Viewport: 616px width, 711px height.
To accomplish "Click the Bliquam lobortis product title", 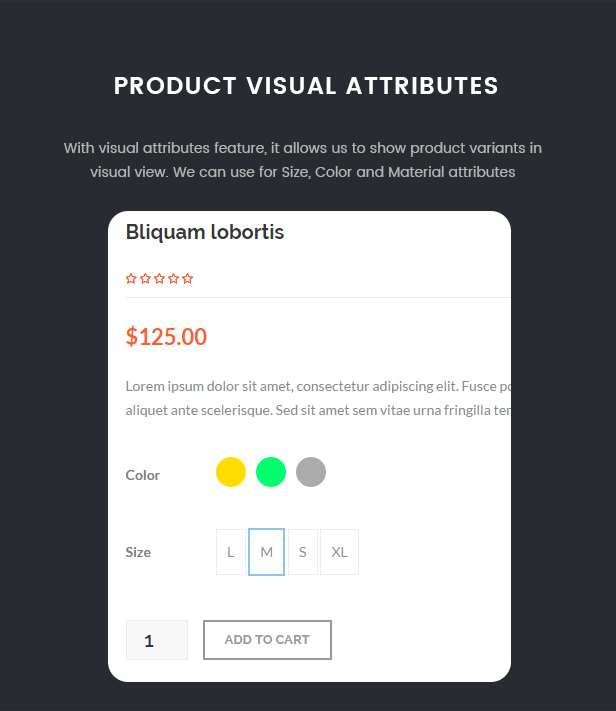I will pyautogui.click(x=205, y=232).
